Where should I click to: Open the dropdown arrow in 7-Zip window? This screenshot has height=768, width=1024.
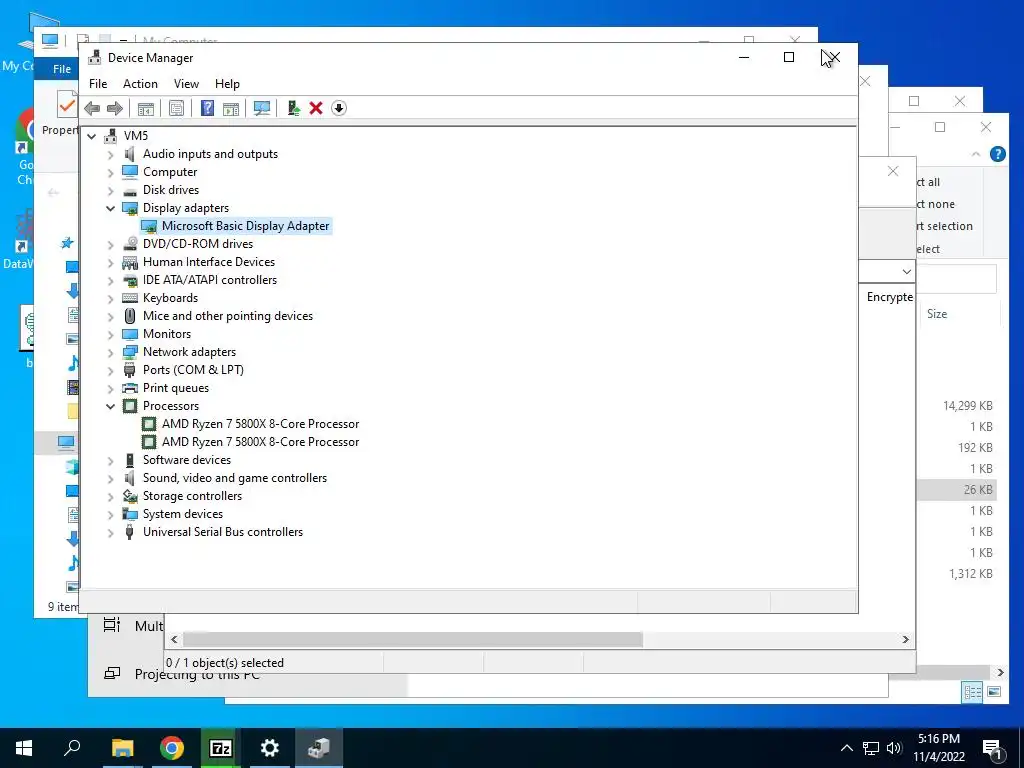[x=906, y=272]
